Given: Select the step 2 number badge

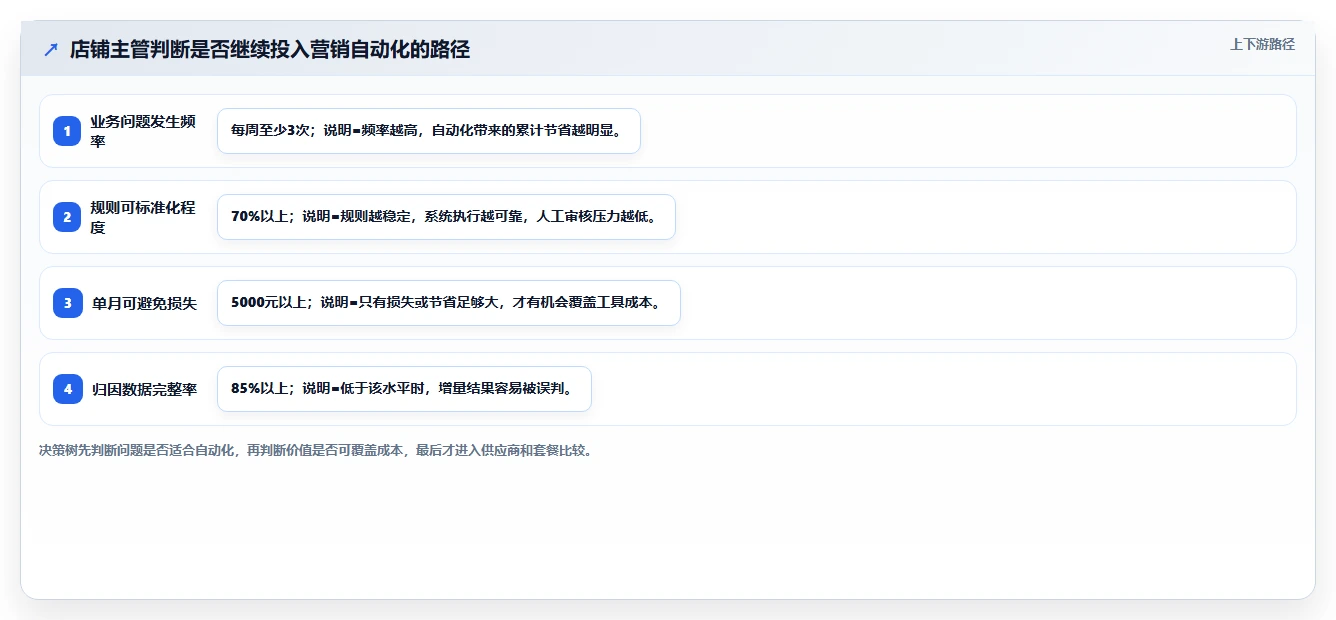Looking at the screenshot, I should [x=68, y=217].
